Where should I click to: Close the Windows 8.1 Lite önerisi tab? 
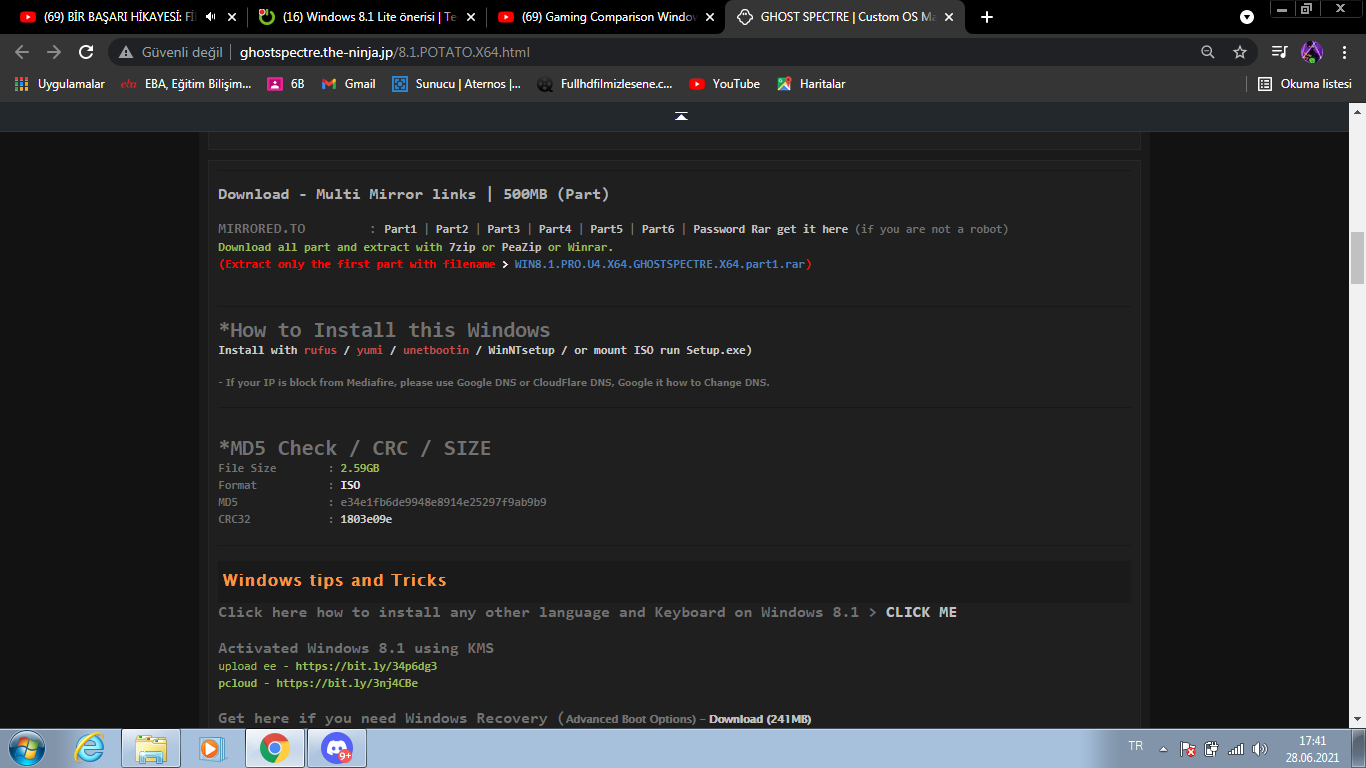click(471, 17)
